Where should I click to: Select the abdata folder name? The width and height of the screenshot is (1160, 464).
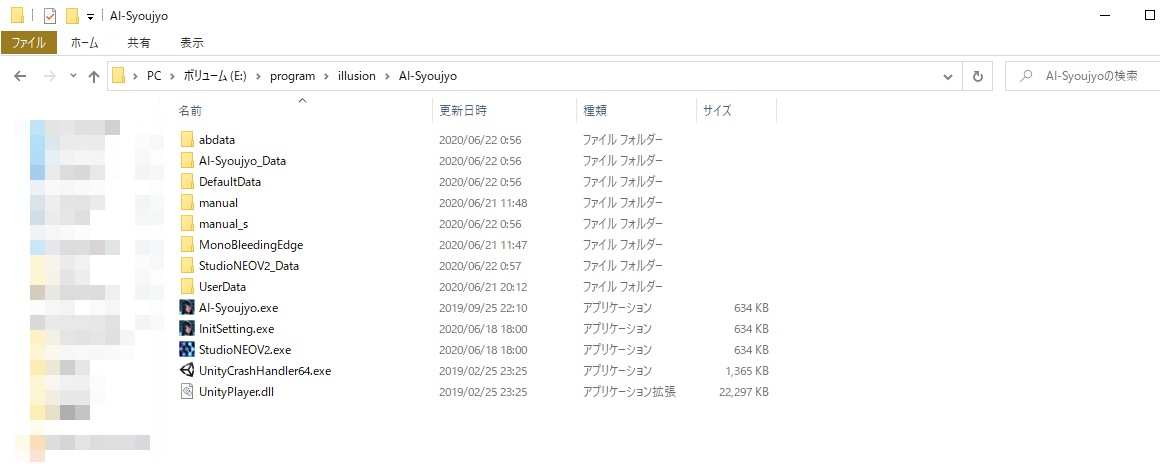(x=217, y=139)
